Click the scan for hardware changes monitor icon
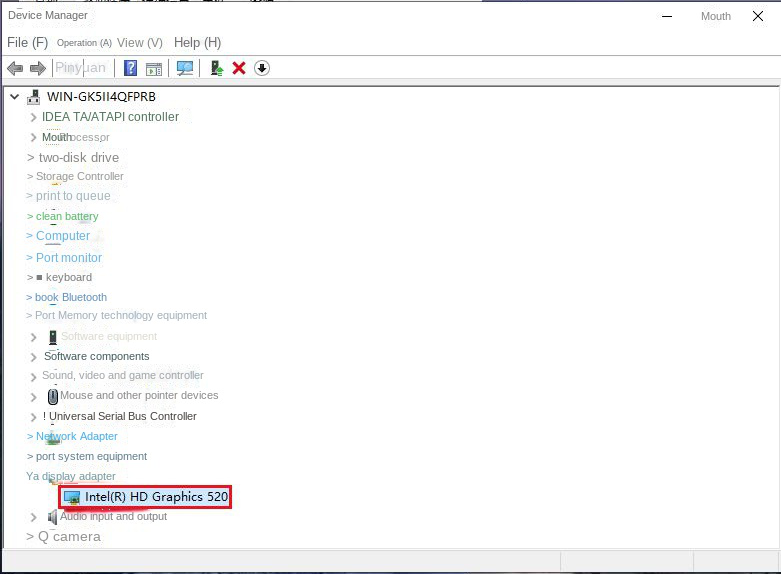The width and height of the screenshot is (781, 574). pyautogui.click(x=185, y=68)
